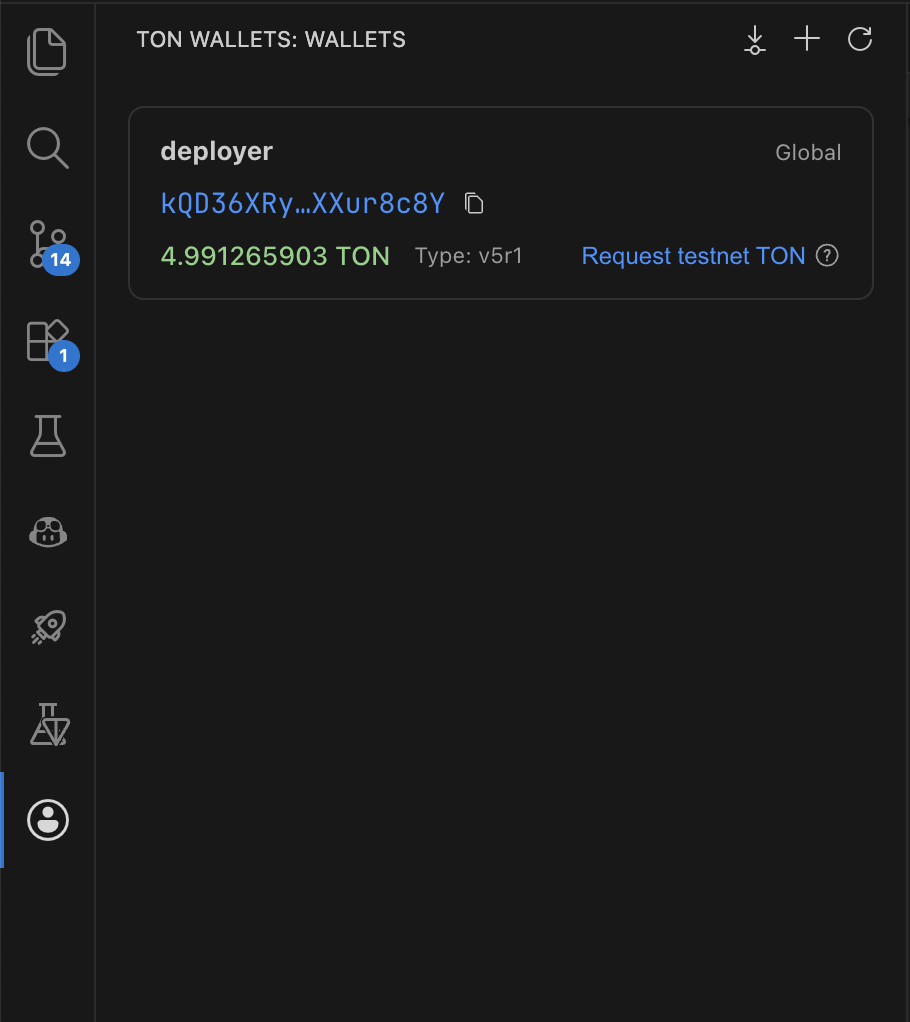Open Extensions view with 1 badge
The height and width of the screenshot is (1022, 910).
point(47,340)
